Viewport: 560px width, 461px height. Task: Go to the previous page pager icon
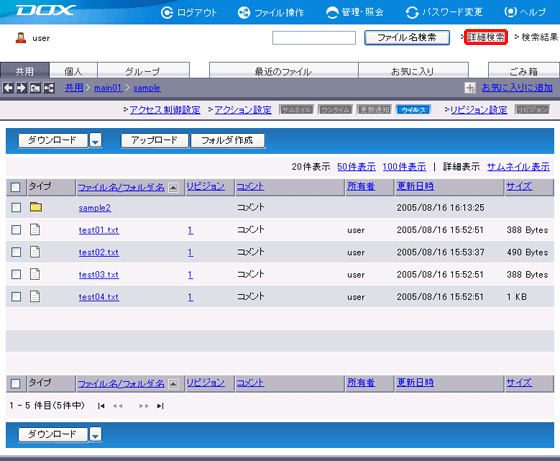pos(118,406)
